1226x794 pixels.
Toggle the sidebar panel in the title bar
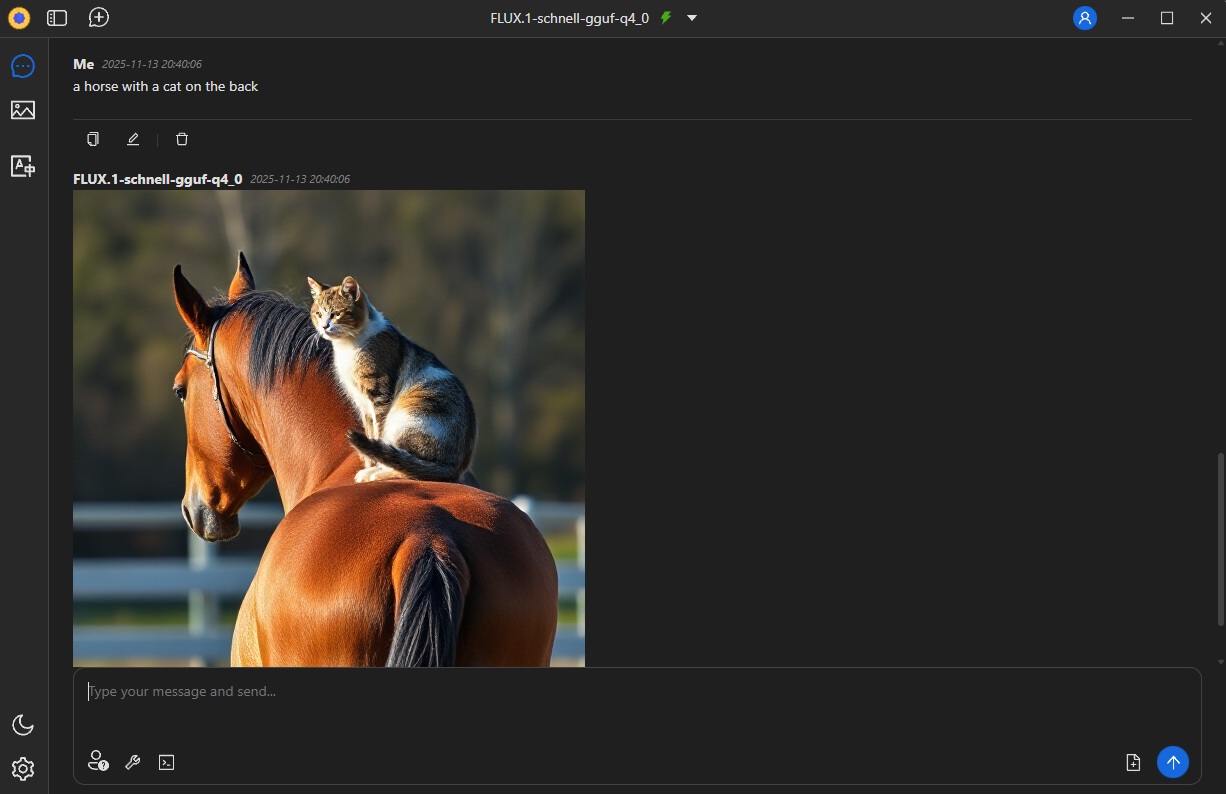point(57,18)
